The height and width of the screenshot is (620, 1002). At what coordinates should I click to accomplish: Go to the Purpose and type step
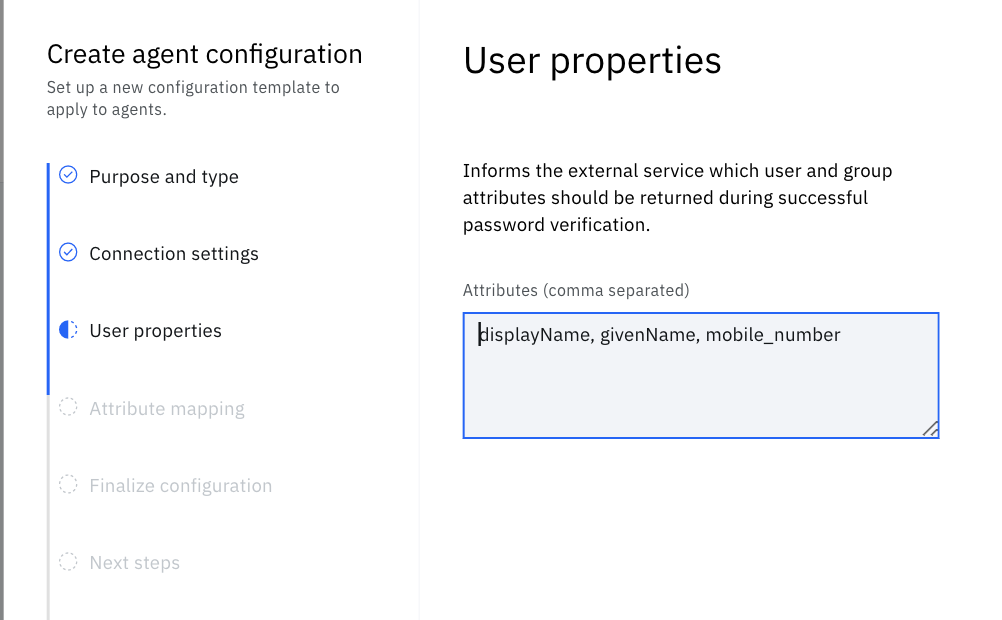point(164,177)
